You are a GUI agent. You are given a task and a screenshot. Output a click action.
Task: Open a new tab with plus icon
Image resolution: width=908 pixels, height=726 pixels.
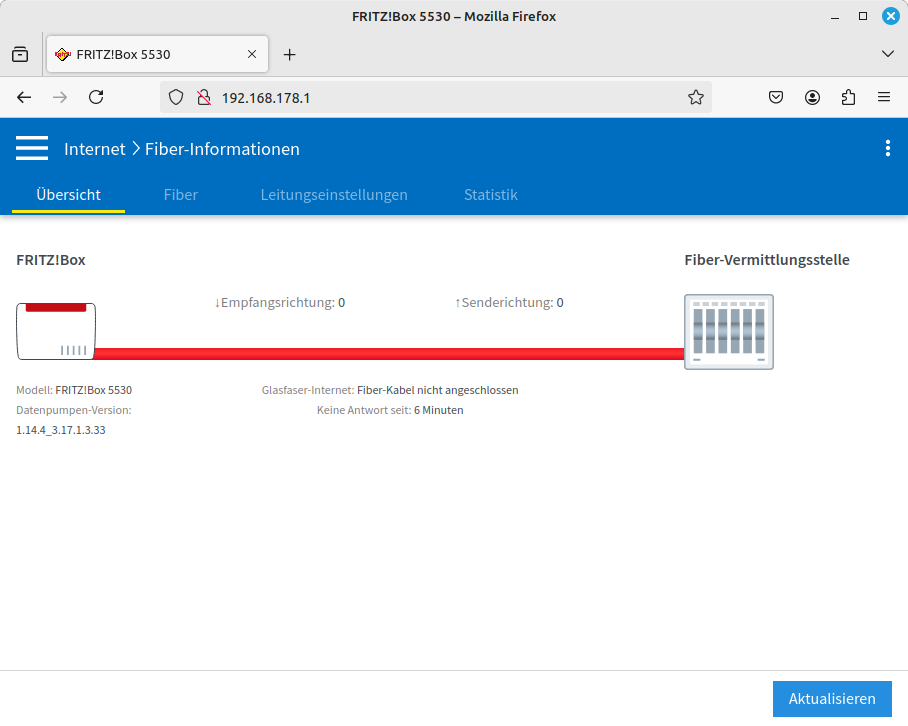(x=290, y=54)
